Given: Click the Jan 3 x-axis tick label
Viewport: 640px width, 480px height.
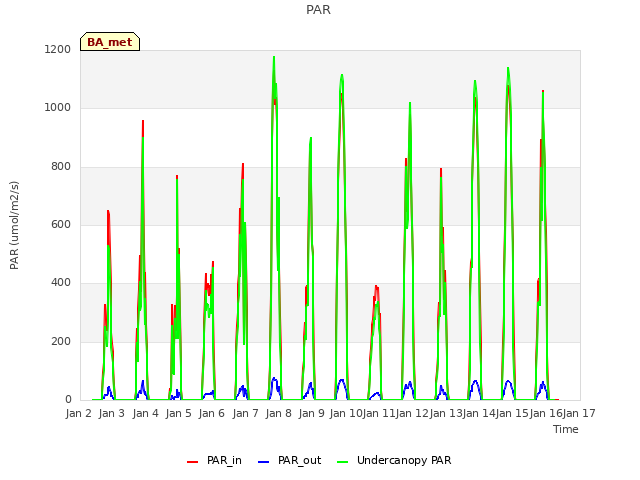Looking at the screenshot, I should pos(112,413).
